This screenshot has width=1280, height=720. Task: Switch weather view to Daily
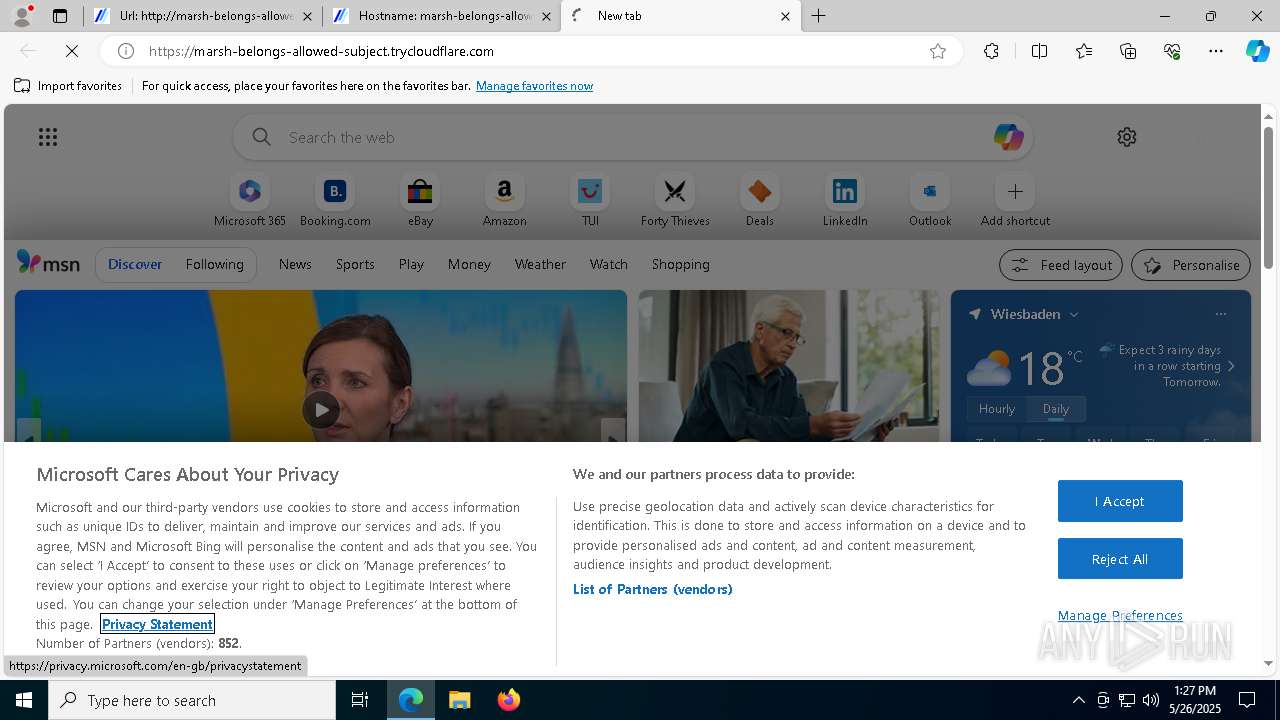1056,409
